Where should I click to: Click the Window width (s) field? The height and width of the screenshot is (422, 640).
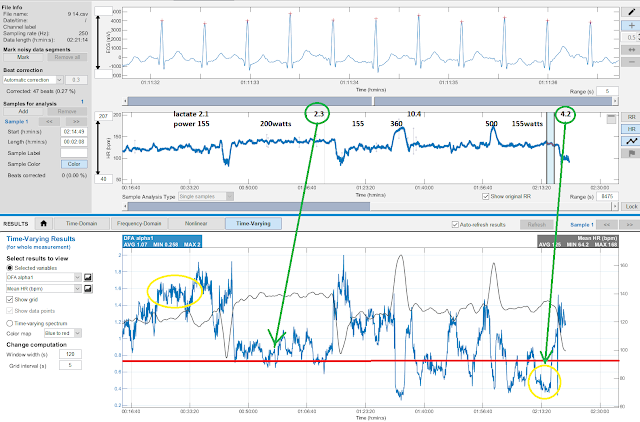(70, 354)
